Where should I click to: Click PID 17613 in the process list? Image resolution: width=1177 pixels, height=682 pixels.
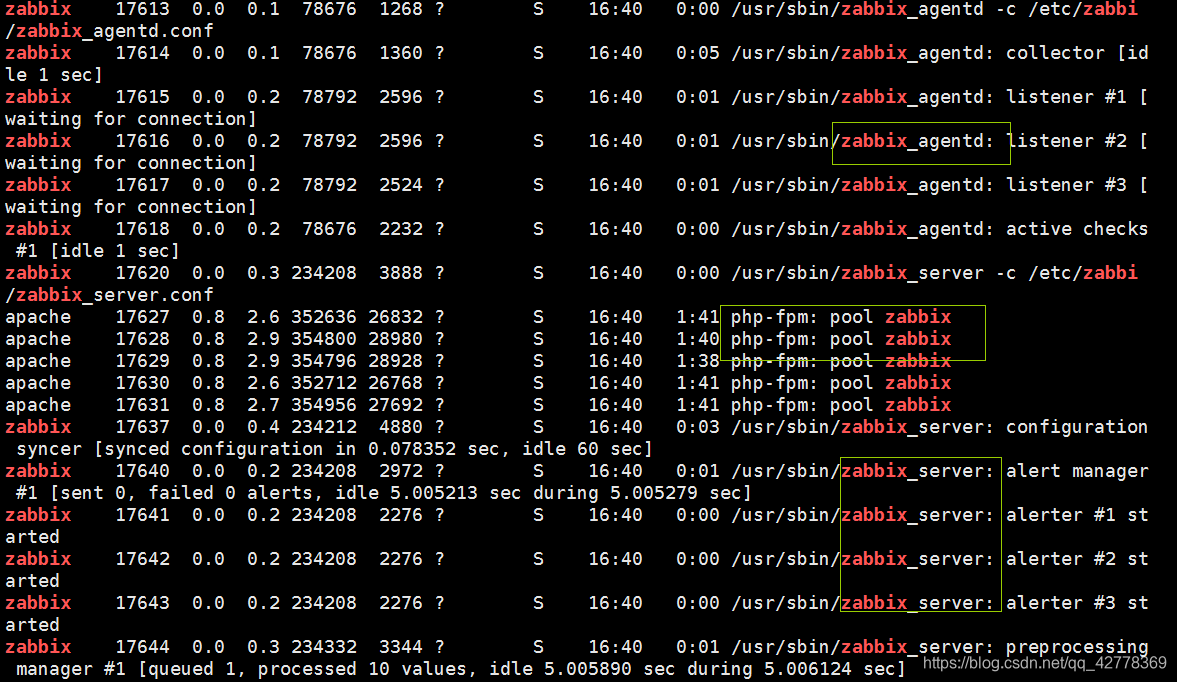tap(142, 9)
